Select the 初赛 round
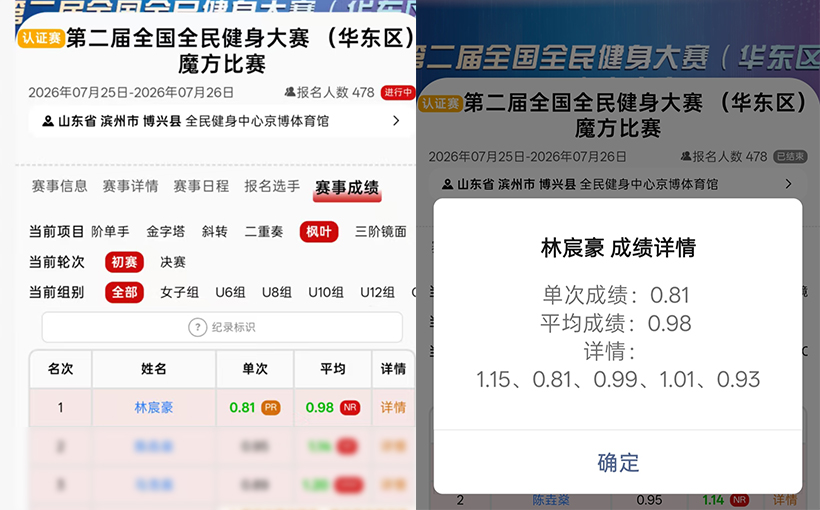820x510 pixels. tap(124, 262)
